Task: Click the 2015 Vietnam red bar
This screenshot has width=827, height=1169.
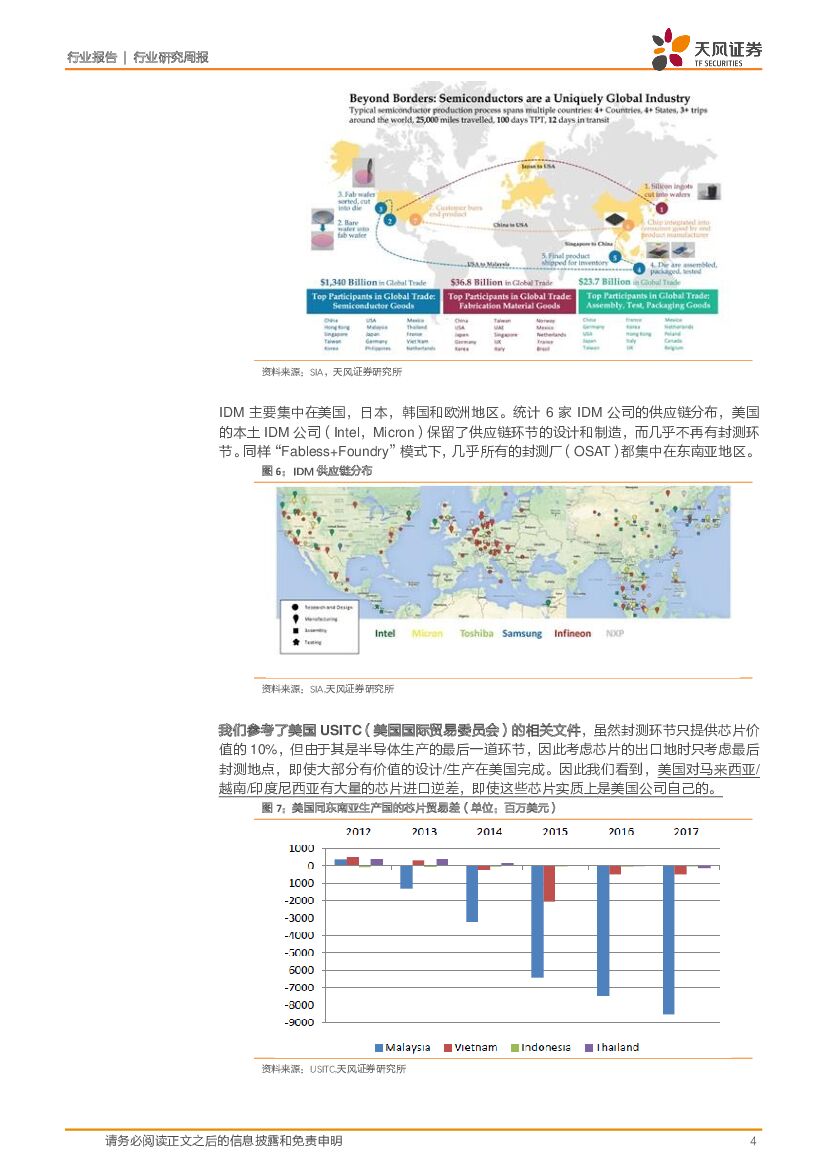Action: pyautogui.click(x=549, y=883)
